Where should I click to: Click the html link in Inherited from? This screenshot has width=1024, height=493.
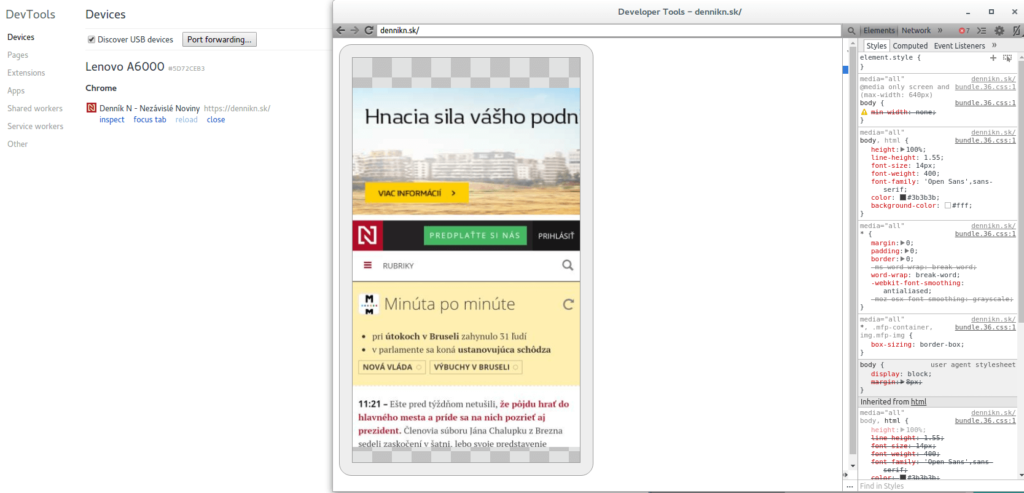pos(919,402)
